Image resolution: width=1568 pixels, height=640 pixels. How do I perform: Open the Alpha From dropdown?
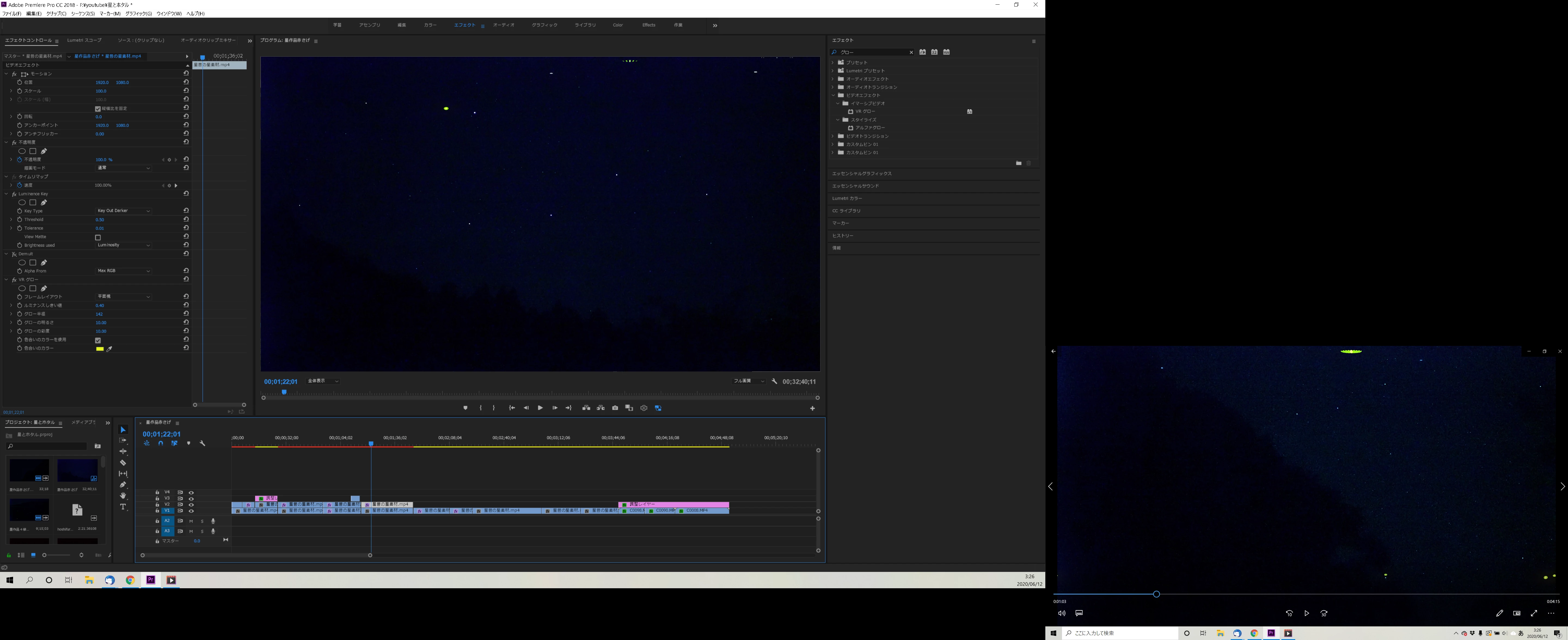[x=124, y=270]
